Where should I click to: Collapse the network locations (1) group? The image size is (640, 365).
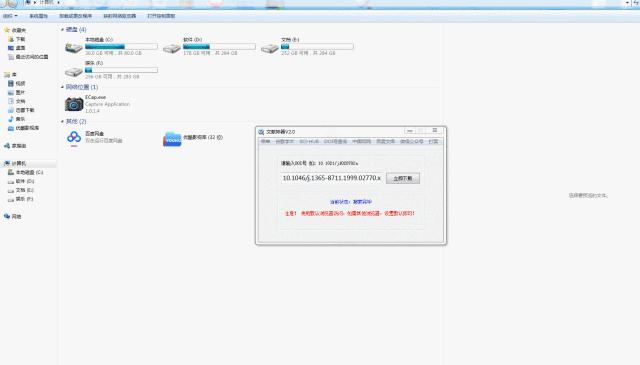[62, 87]
